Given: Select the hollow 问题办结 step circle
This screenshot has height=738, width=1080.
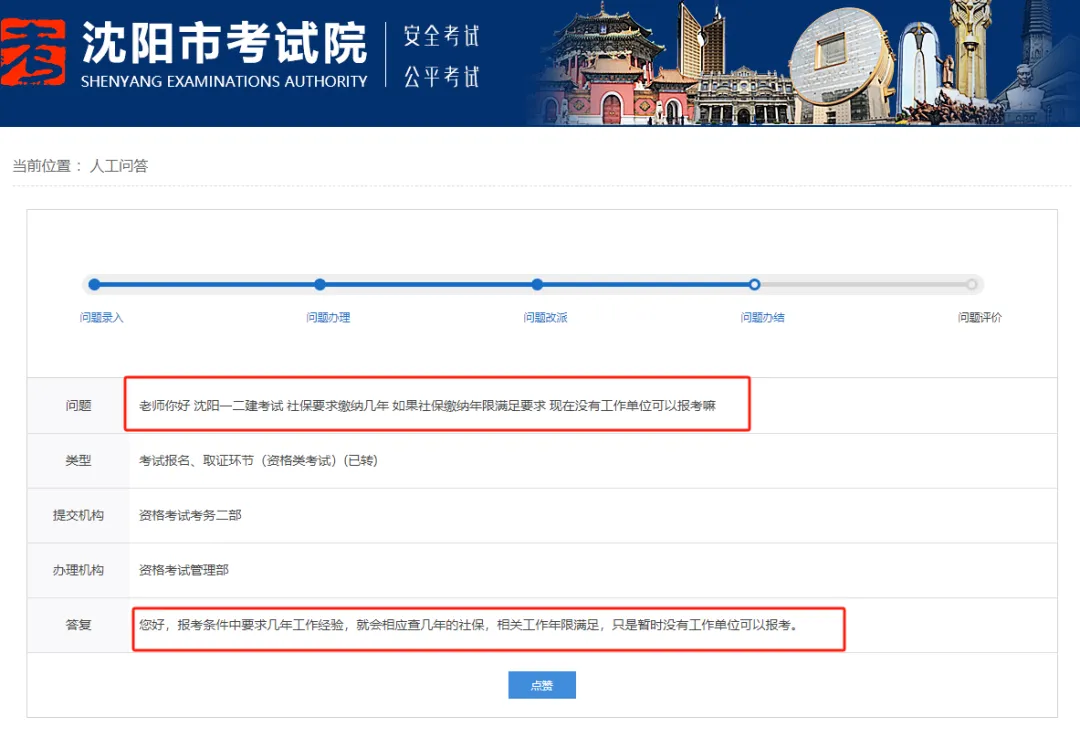Looking at the screenshot, I should (755, 284).
